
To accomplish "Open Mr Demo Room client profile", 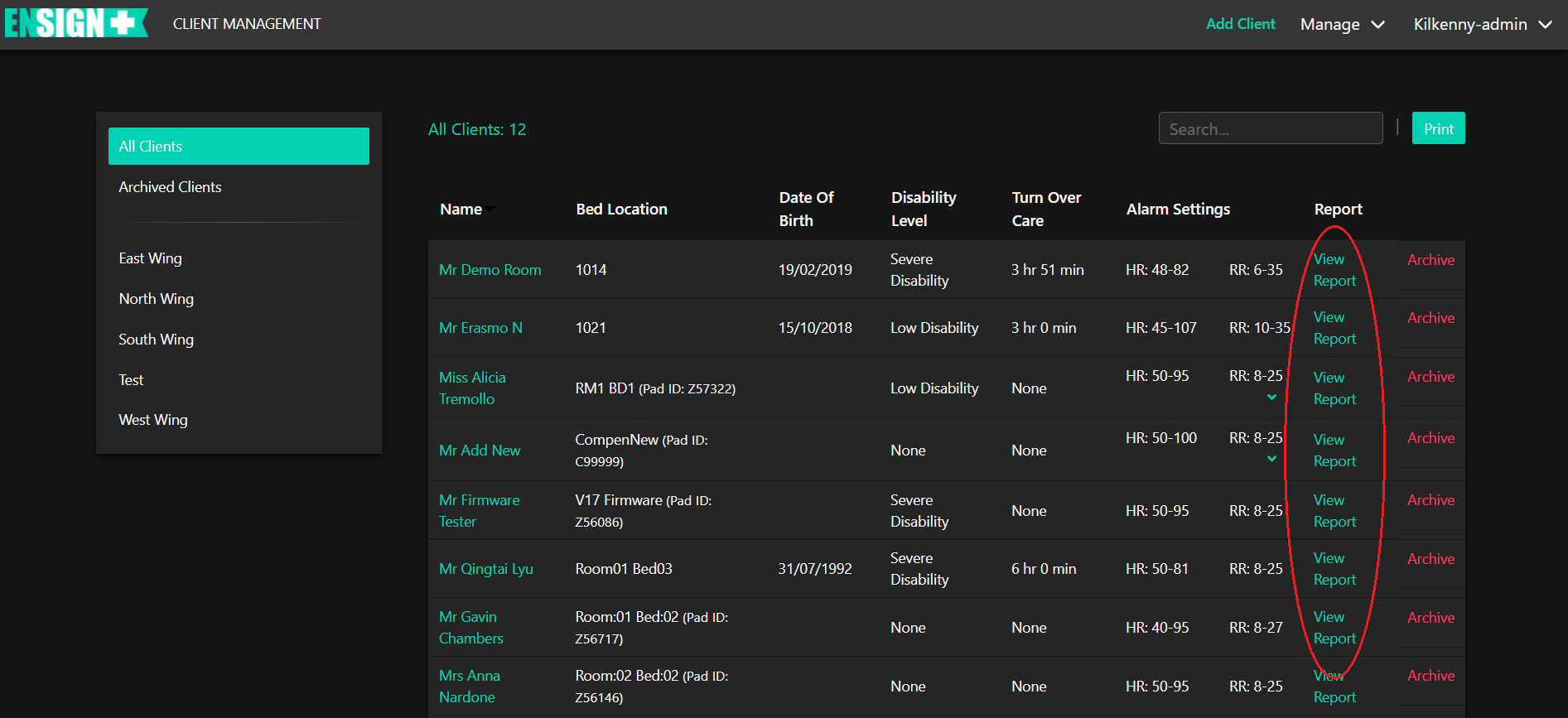I will tap(490, 270).
